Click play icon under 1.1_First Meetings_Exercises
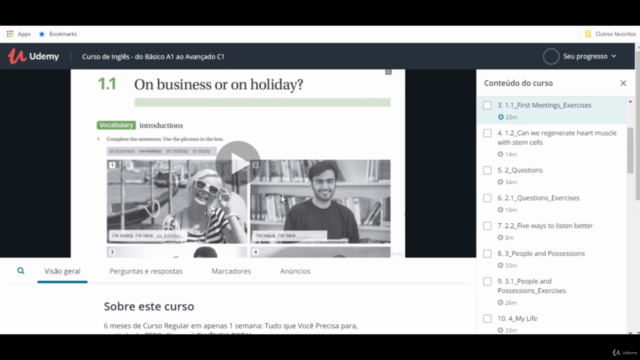This screenshot has height=360, width=640. coord(500,117)
